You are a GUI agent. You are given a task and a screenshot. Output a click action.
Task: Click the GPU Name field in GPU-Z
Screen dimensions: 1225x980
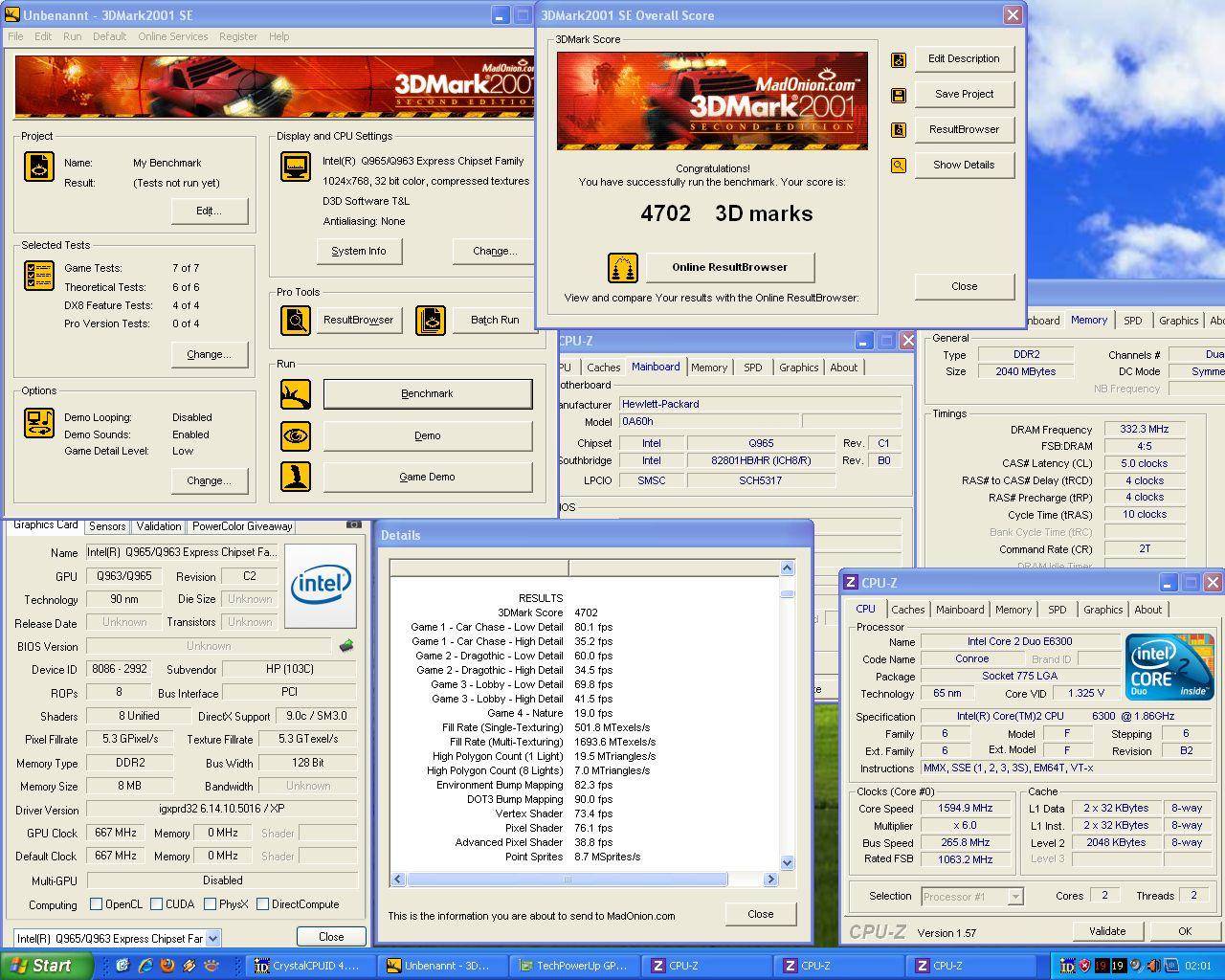(183, 552)
